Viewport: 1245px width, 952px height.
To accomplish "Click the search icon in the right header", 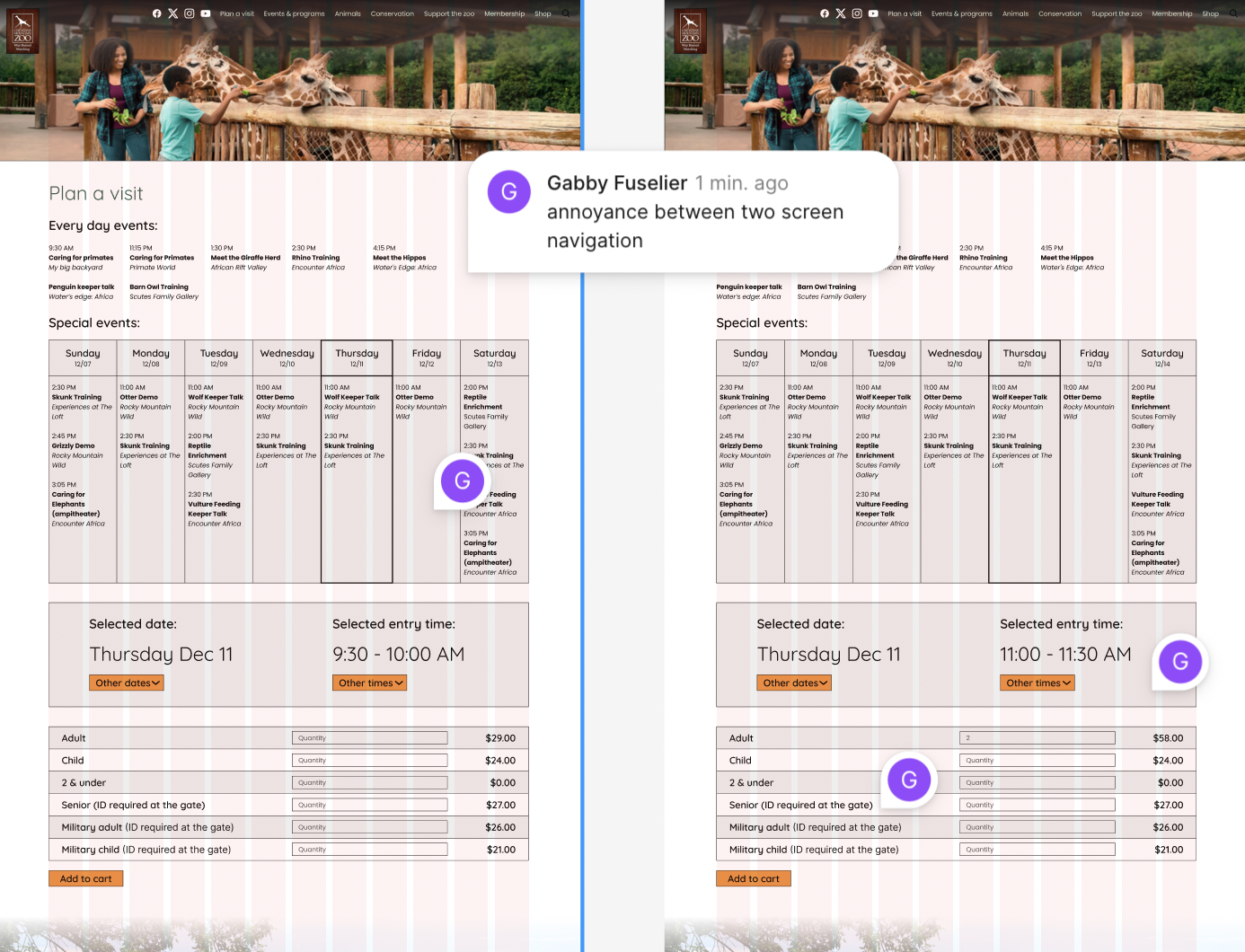I will click(1232, 13).
